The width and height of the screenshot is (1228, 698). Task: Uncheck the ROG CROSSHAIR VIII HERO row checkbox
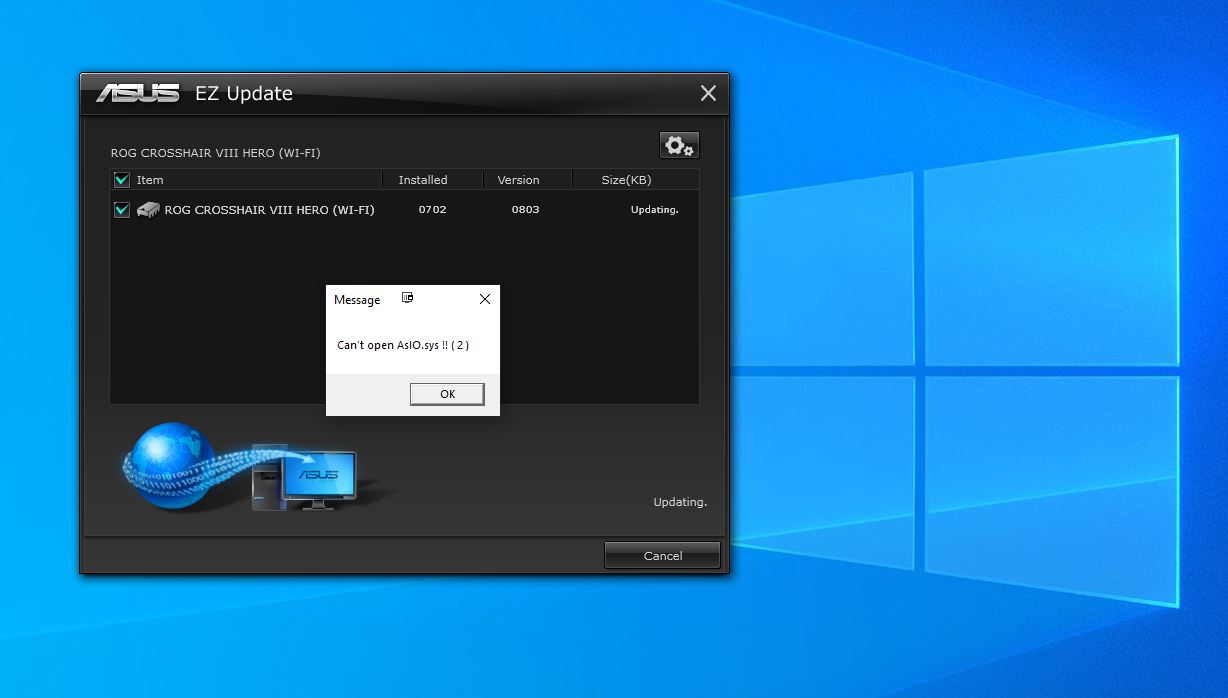pyautogui.click(x=122, y=210)
